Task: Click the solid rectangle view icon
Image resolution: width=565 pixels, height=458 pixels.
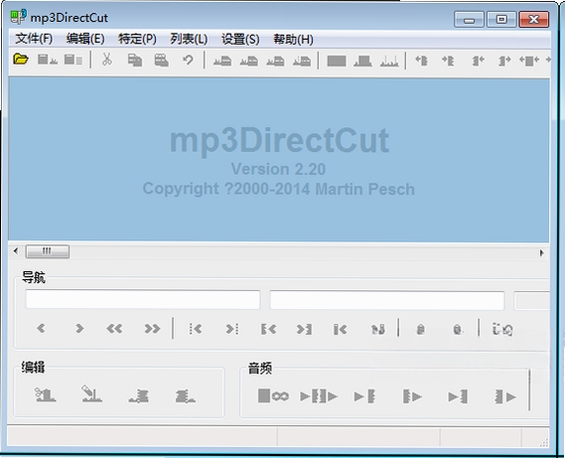Action: click(x=337, y=61)
